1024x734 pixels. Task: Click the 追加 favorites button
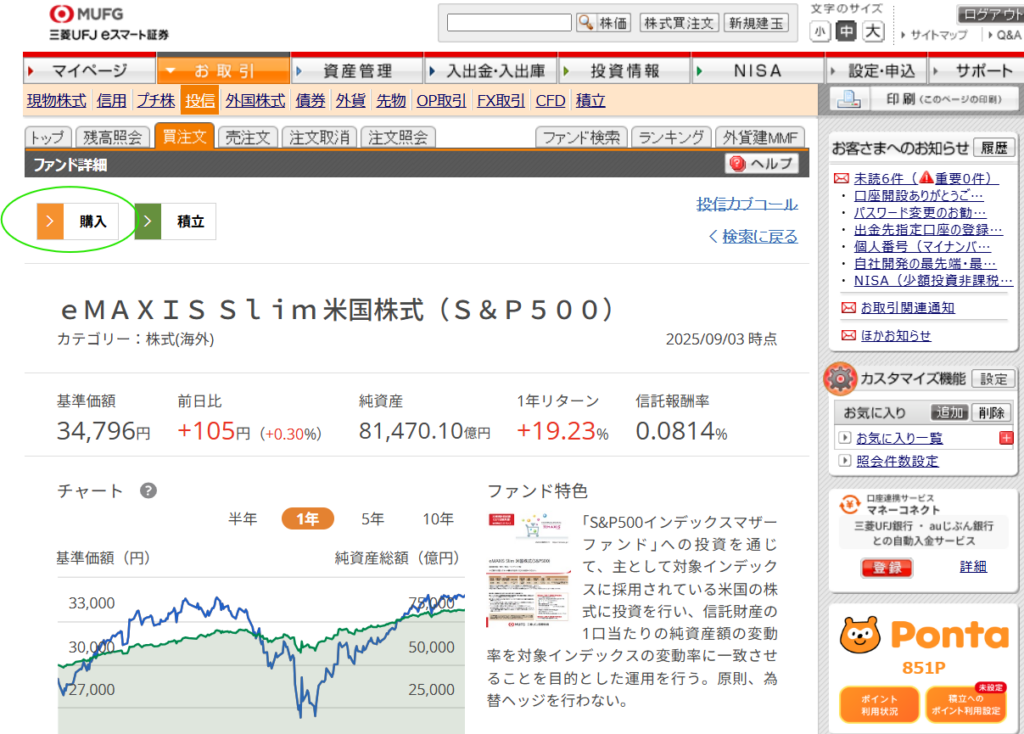click(950, 412)
